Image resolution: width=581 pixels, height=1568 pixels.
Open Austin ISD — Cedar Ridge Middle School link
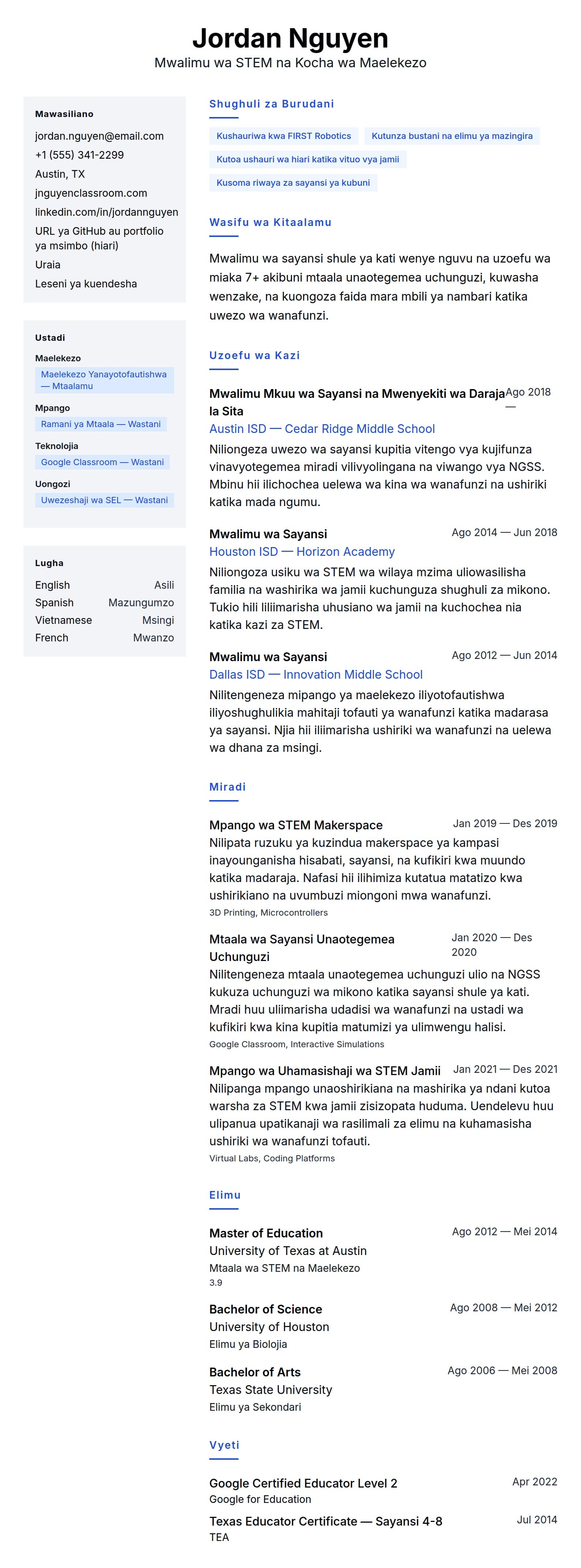(322, 429)
